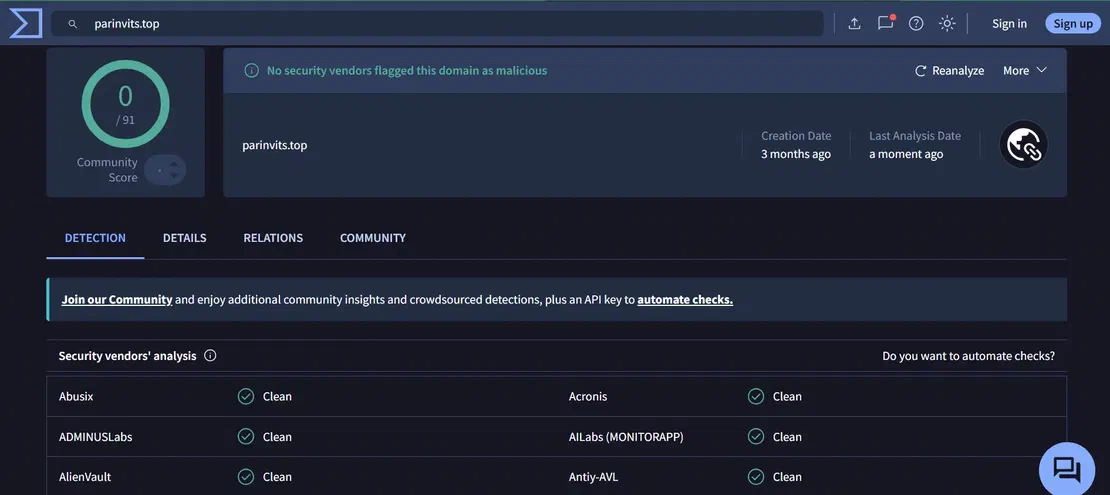The width and height of the screenshot is (1110, 495).
Task: Open the notifications chat icon
Action: [886, 23]
